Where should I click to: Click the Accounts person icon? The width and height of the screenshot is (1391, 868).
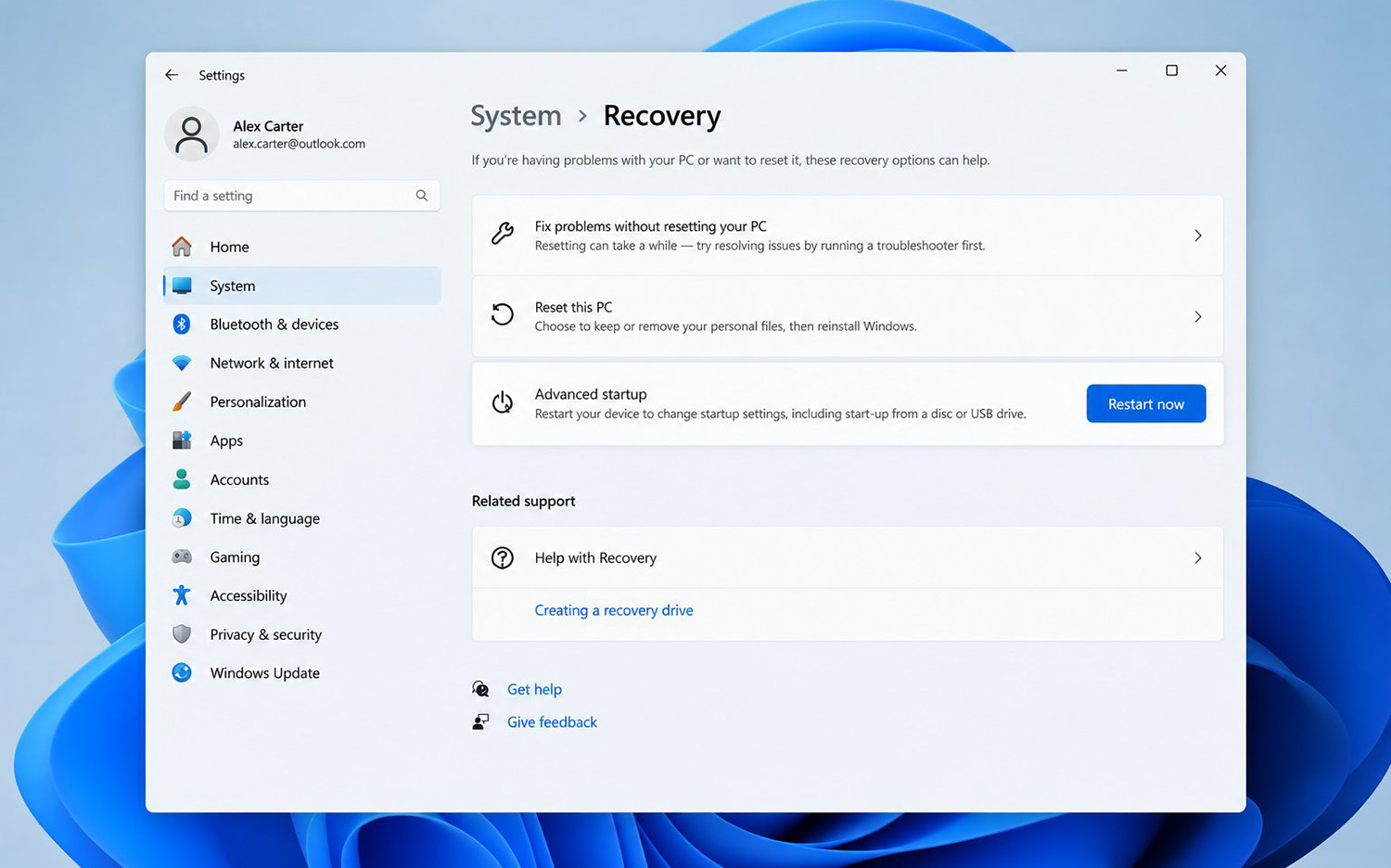tap(182, 479)
